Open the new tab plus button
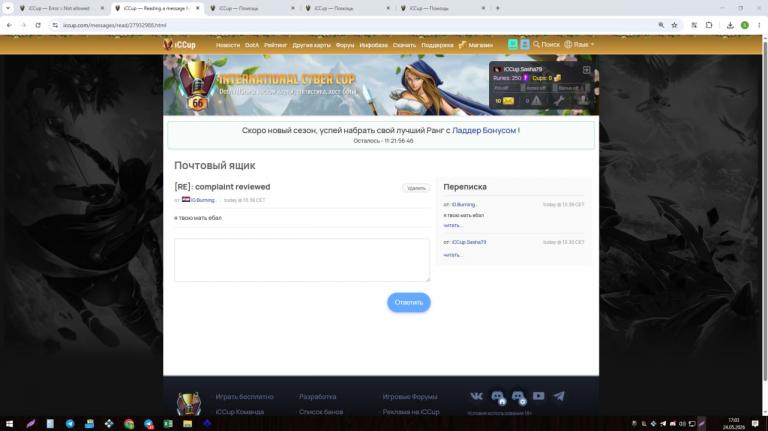Image resolution: width=768 pixels, height=431 pixels. point(498,8)
